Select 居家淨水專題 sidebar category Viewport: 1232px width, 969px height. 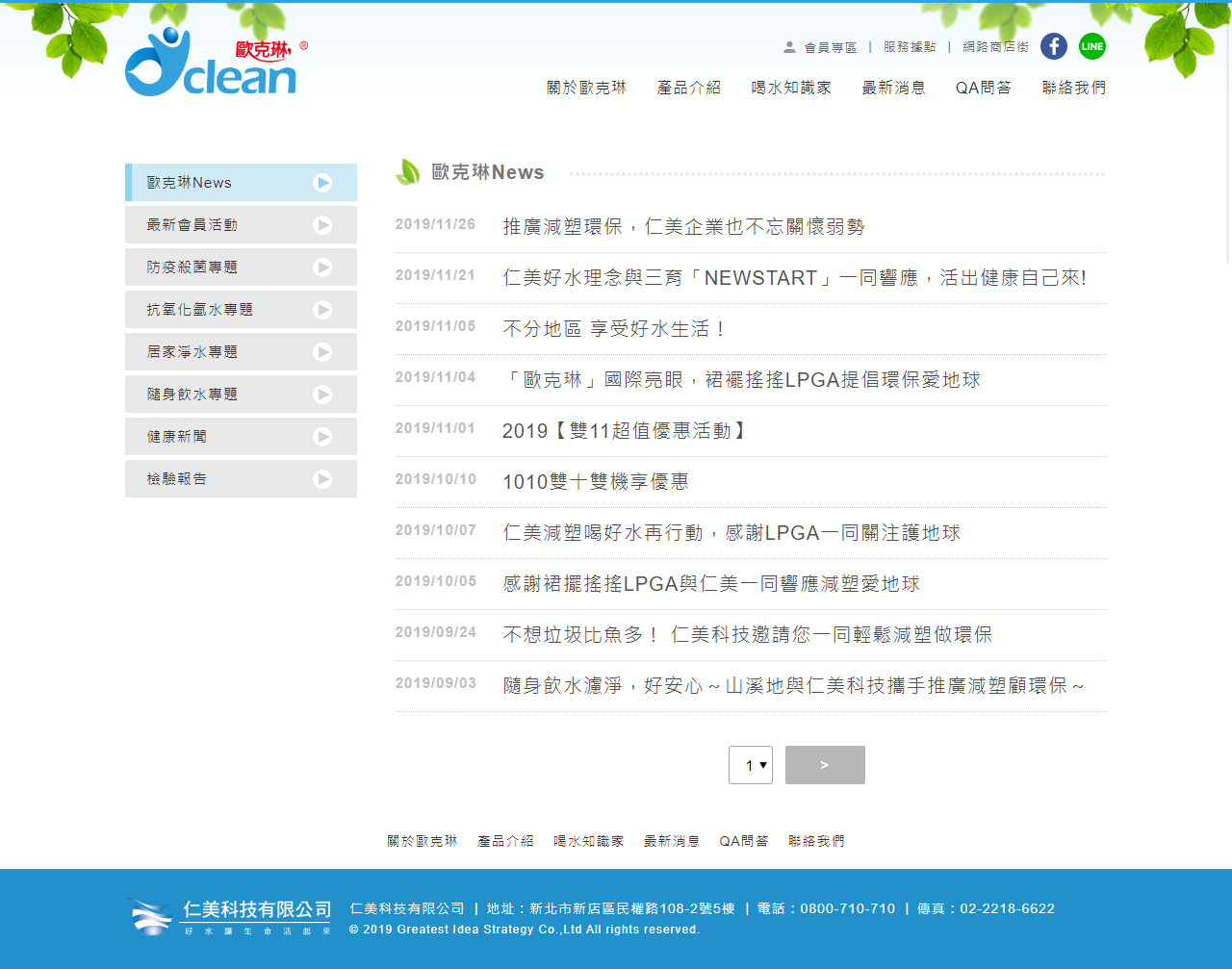(x=241, y=352)
